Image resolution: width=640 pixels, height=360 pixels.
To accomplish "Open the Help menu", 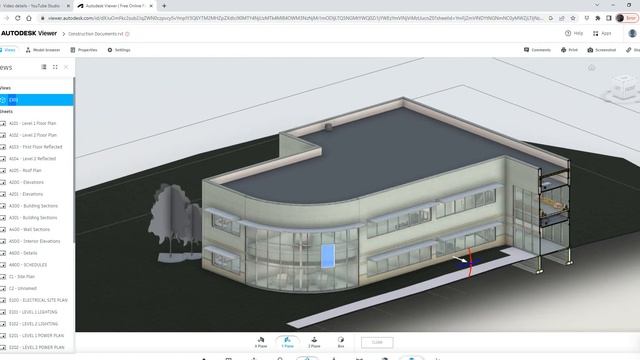I will pyautogui.click(x=574, y=33).
